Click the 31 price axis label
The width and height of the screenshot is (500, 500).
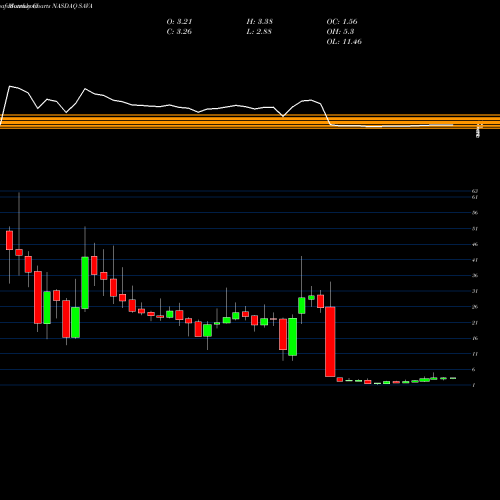point(475,291)
